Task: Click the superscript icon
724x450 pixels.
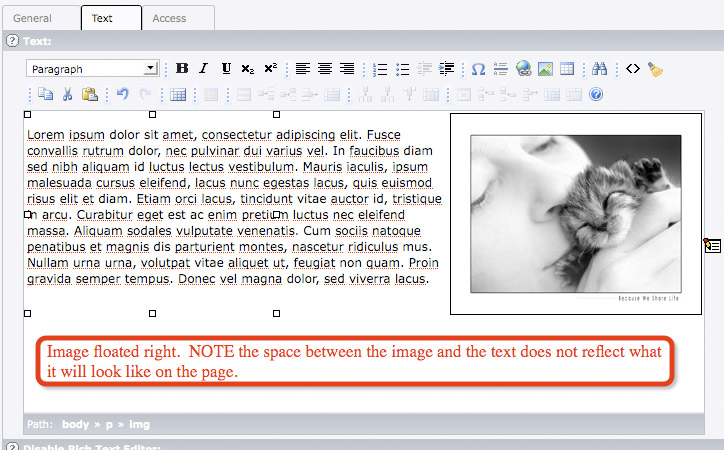Action: pyautogui.click(x=270, y=69)
